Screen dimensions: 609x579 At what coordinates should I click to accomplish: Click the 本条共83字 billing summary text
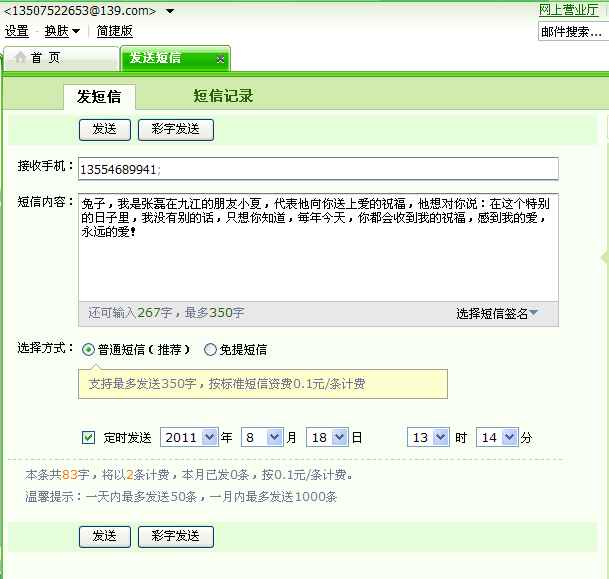point(189,475)
